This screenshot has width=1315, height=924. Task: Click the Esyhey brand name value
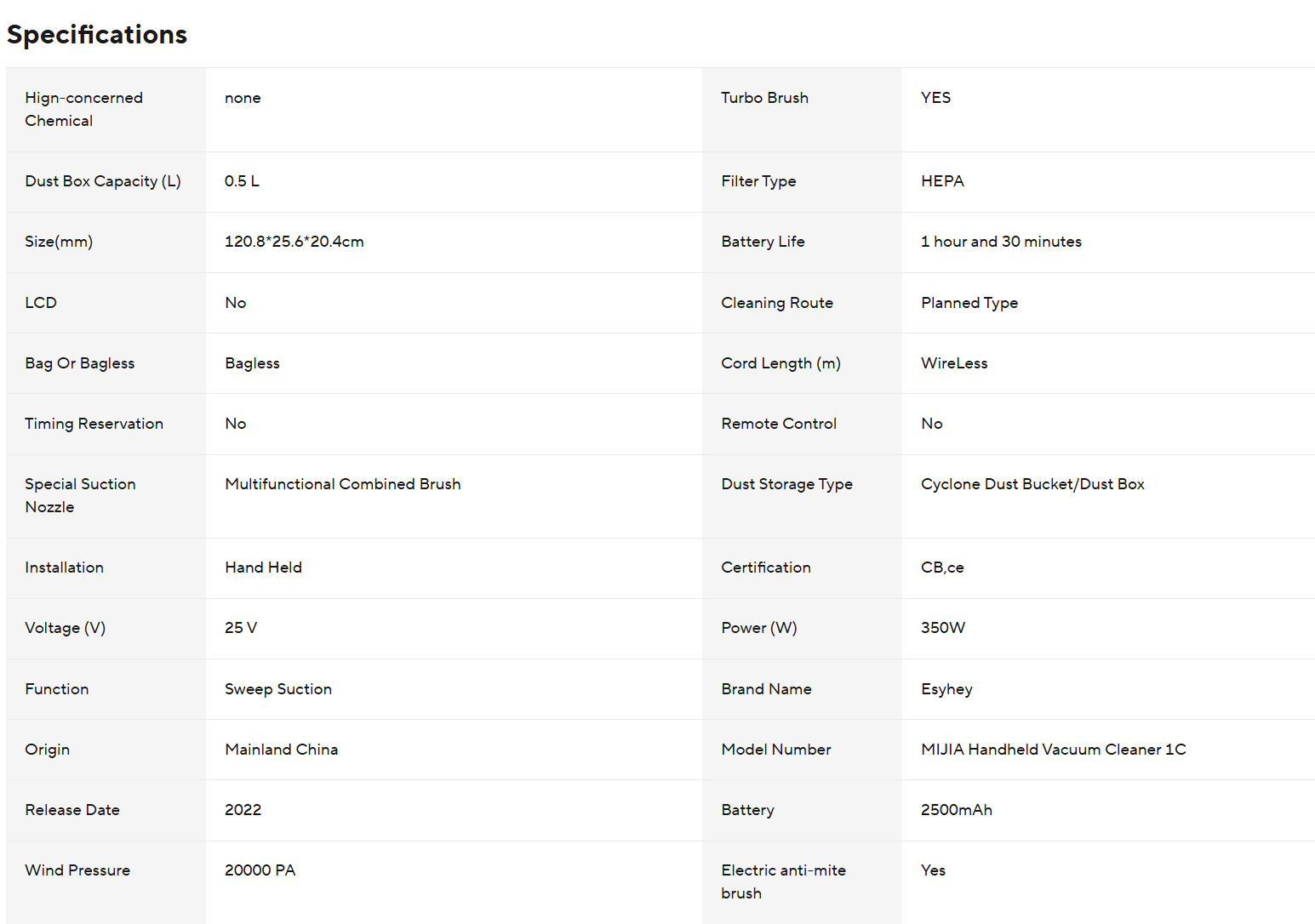tap(946, 689)
